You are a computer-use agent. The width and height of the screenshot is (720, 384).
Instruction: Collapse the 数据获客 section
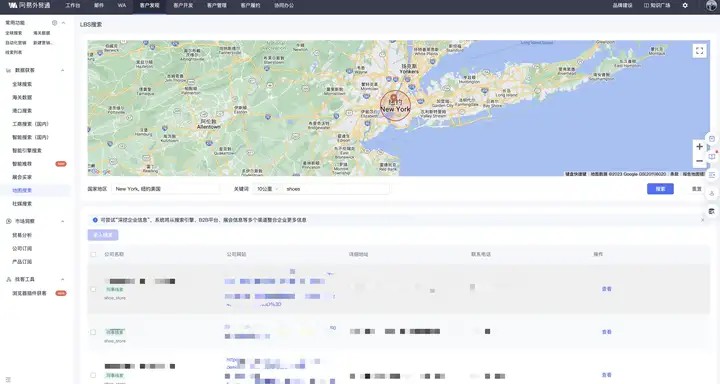click(x=62, y=70)
